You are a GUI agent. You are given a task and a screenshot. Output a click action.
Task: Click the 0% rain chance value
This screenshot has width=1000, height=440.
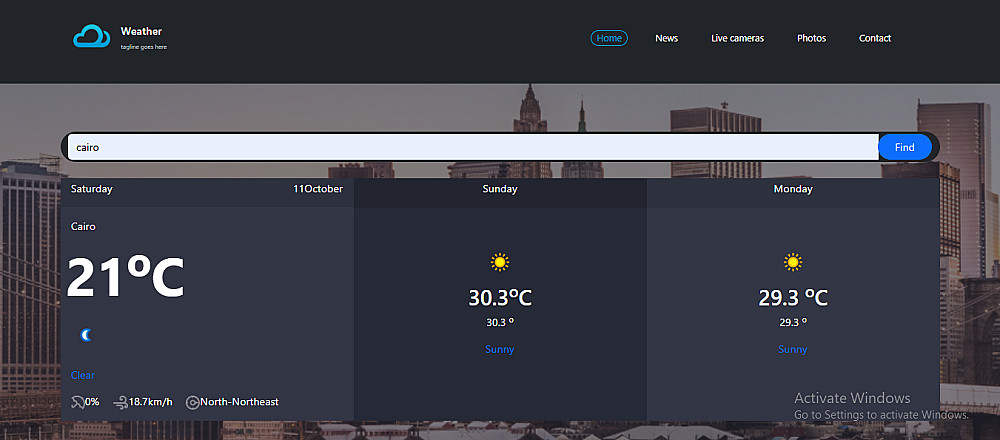coord(92,402)
